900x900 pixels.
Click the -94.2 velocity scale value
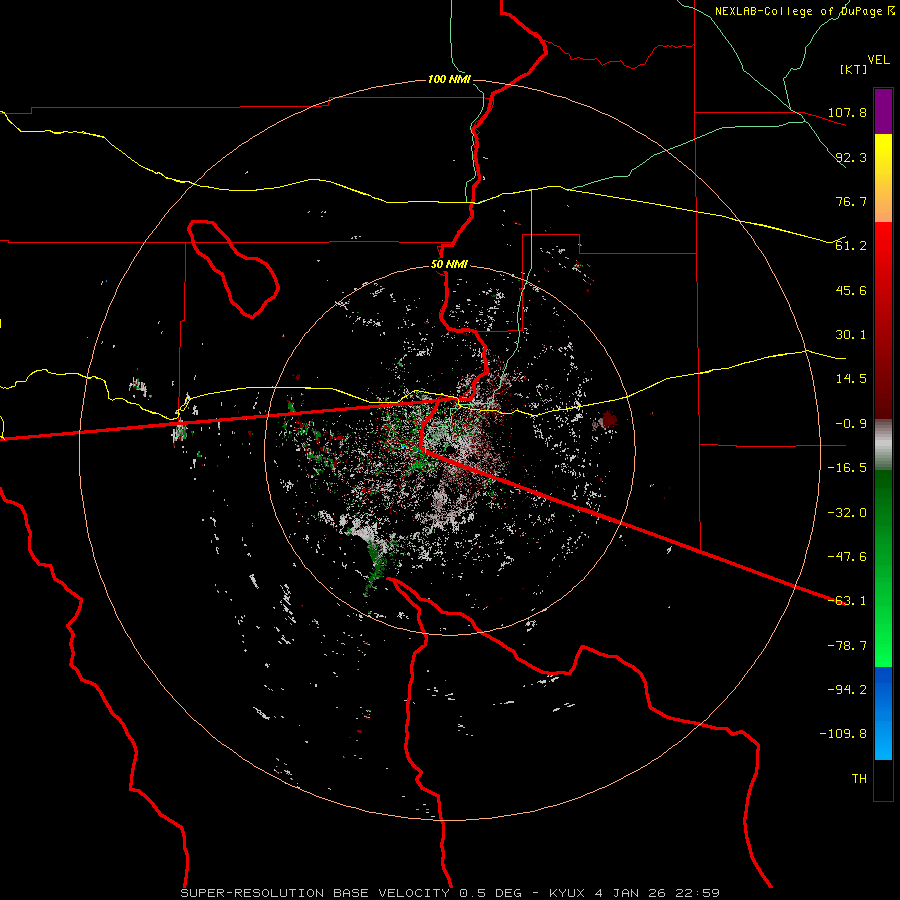848,690
